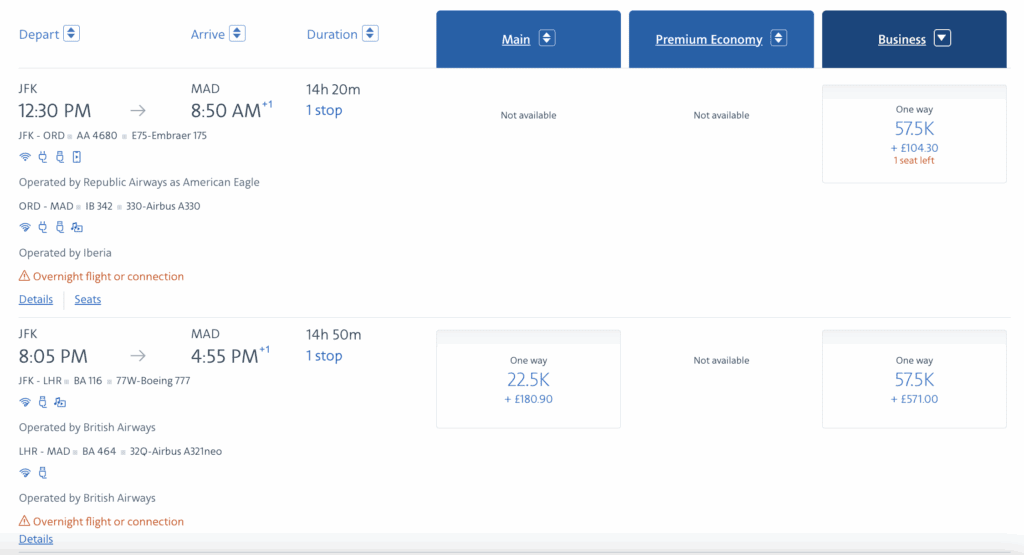The width and height of the screenshot is (1024, 555).
Task: Choose the 22.5K + £180.90 Main fare
Action: [x=528, y=379]
